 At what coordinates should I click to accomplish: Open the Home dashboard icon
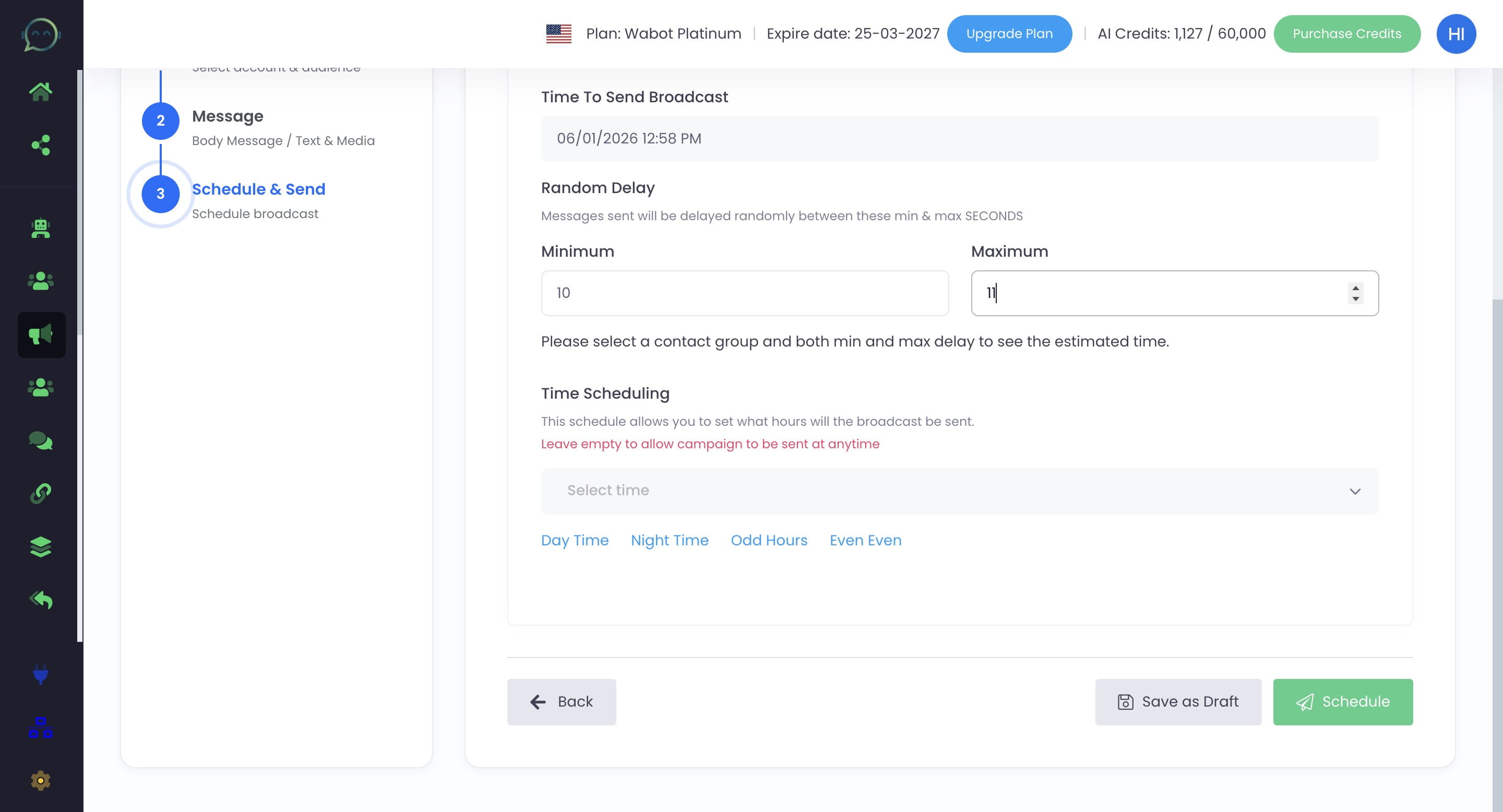[40, 90]
